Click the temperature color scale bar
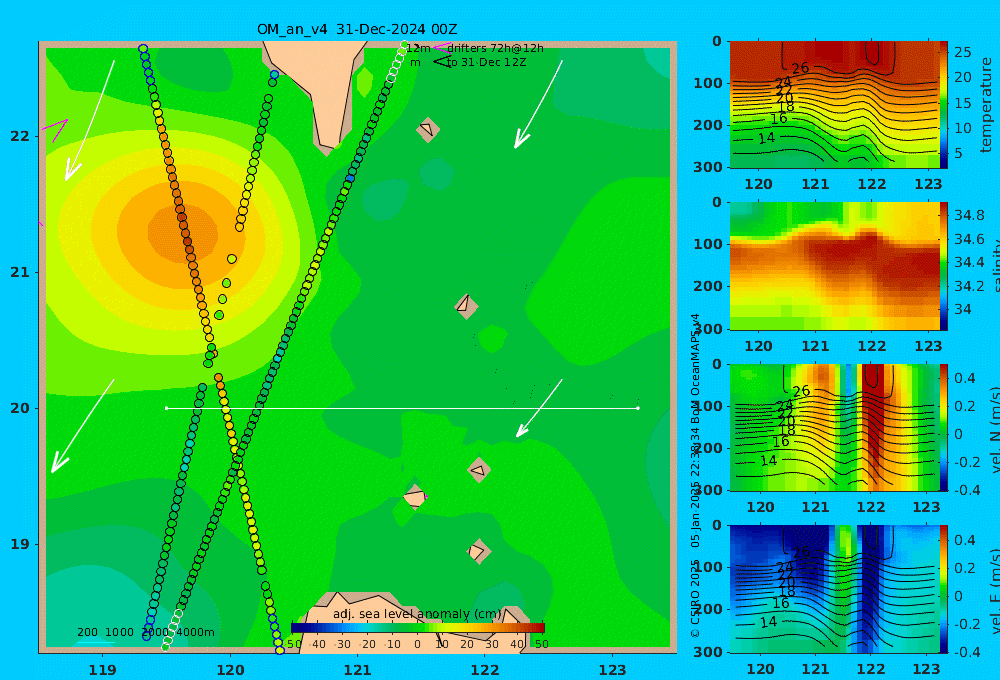Image resolution: width=1000 pixels, height=680 pixels. tap(944, 105)
